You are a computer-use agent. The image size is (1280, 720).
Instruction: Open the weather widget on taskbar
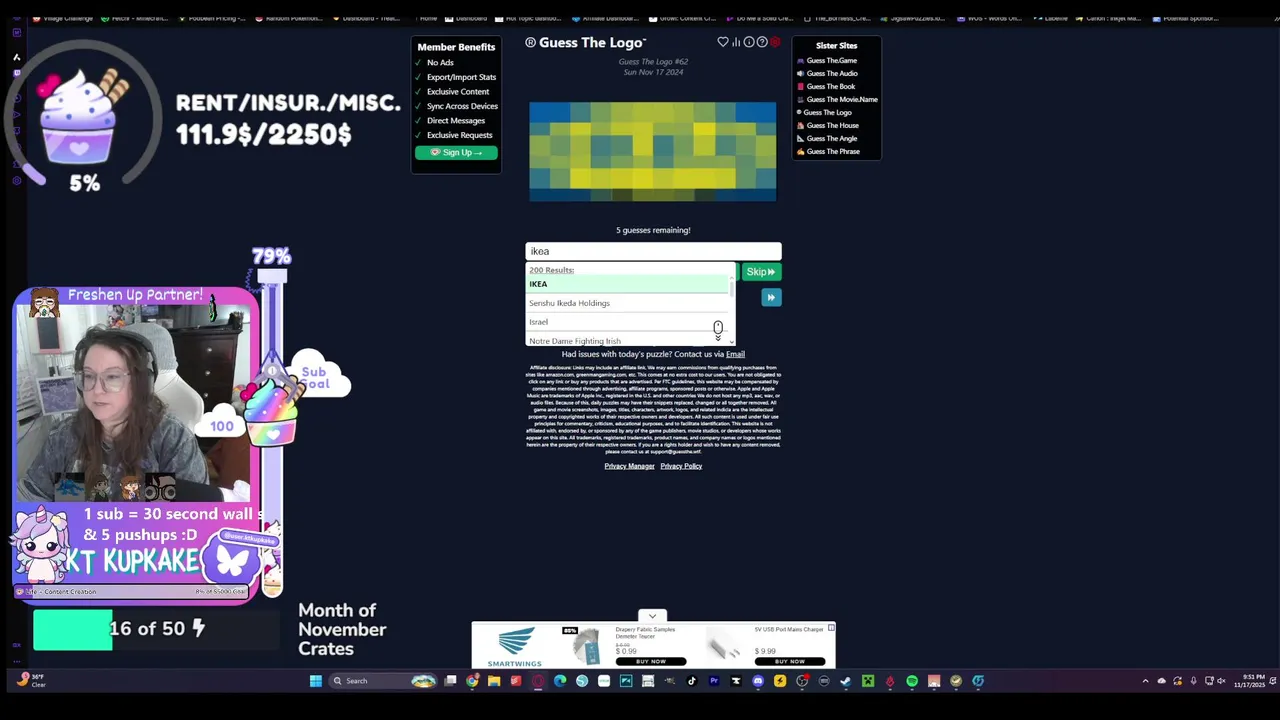[x=29, y=681]
